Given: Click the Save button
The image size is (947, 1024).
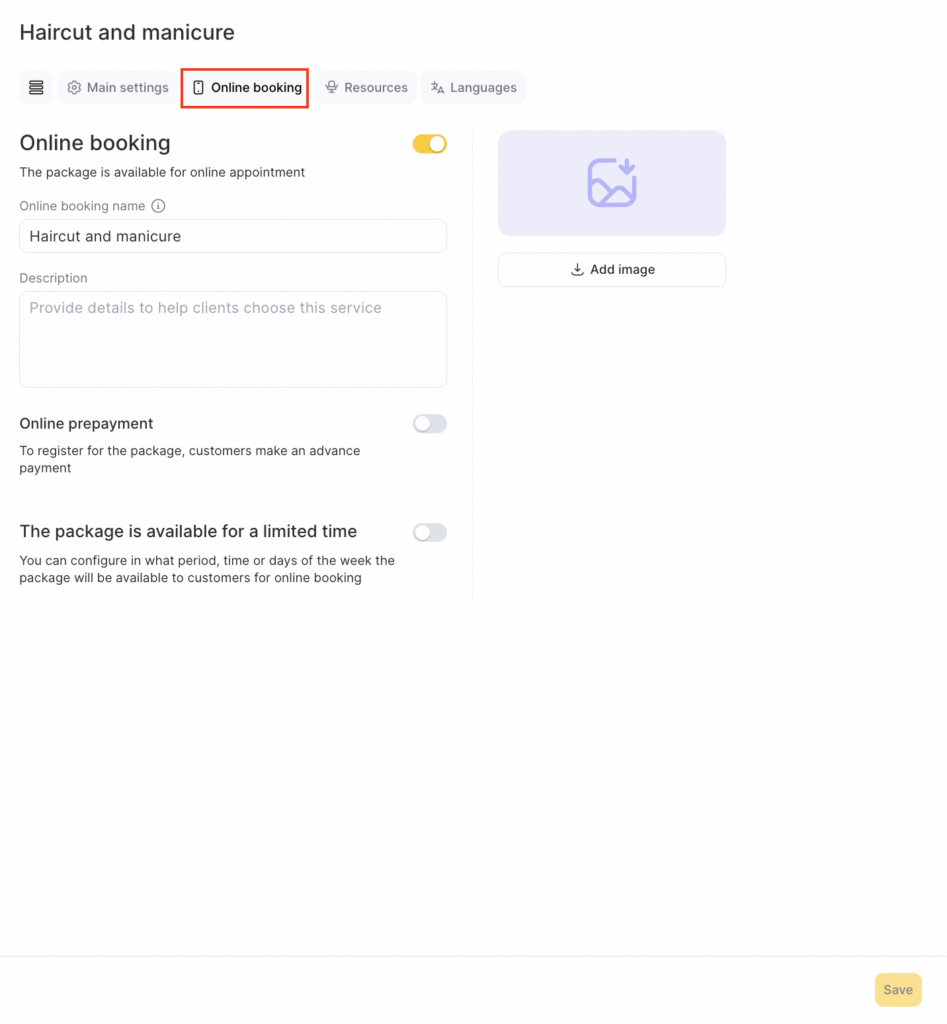Looking at the screenshot, I should click(897, 990).
